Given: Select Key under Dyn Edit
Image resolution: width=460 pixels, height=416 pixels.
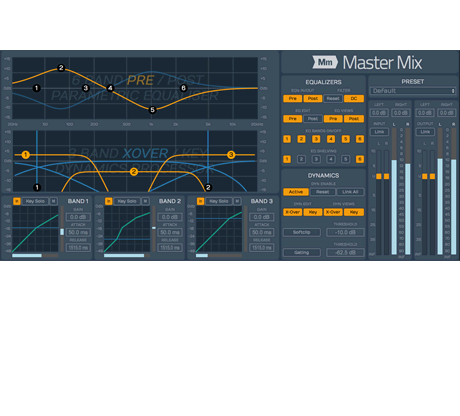Looking at the screenshot, I should tap(313, 212).
